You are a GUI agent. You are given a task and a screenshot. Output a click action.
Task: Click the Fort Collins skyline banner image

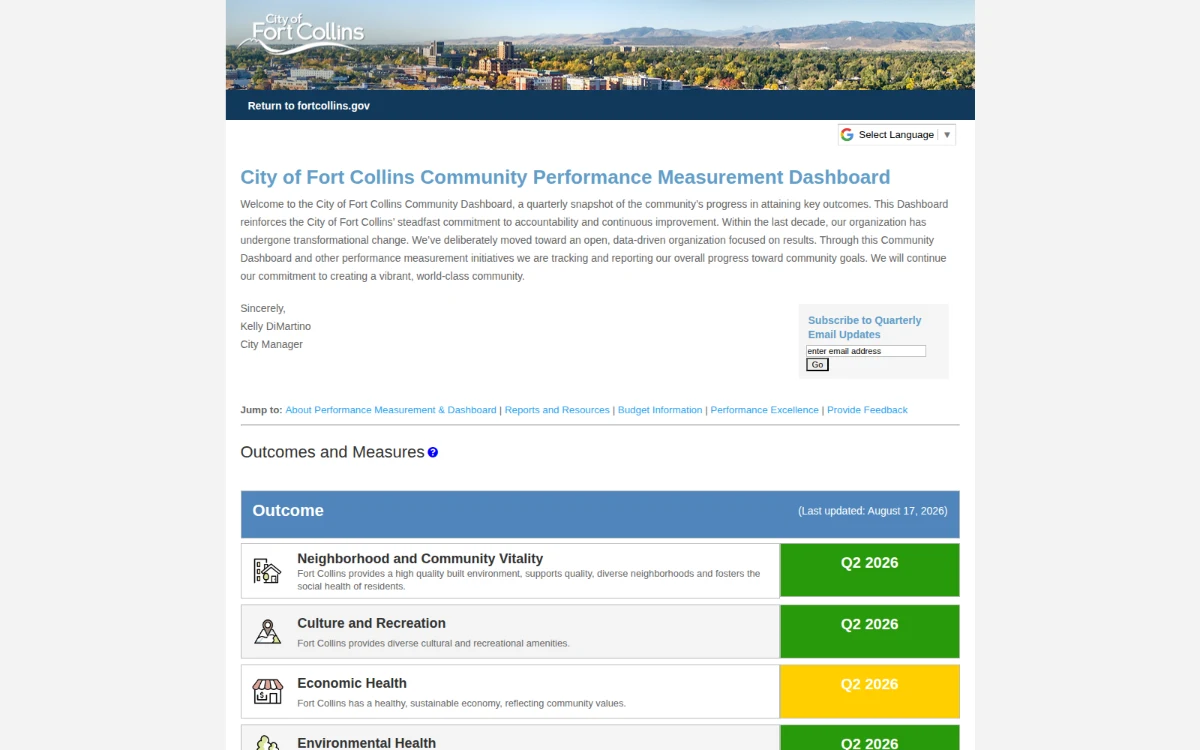click(600, 45)
